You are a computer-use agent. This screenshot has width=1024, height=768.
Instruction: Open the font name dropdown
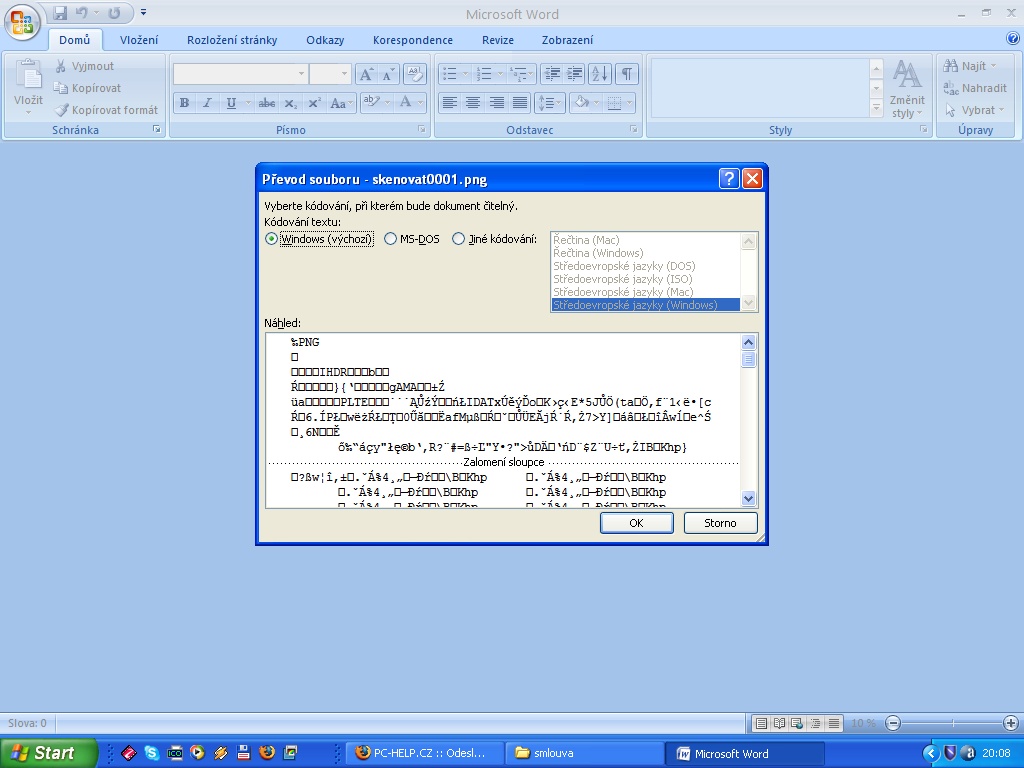[301, 74]
